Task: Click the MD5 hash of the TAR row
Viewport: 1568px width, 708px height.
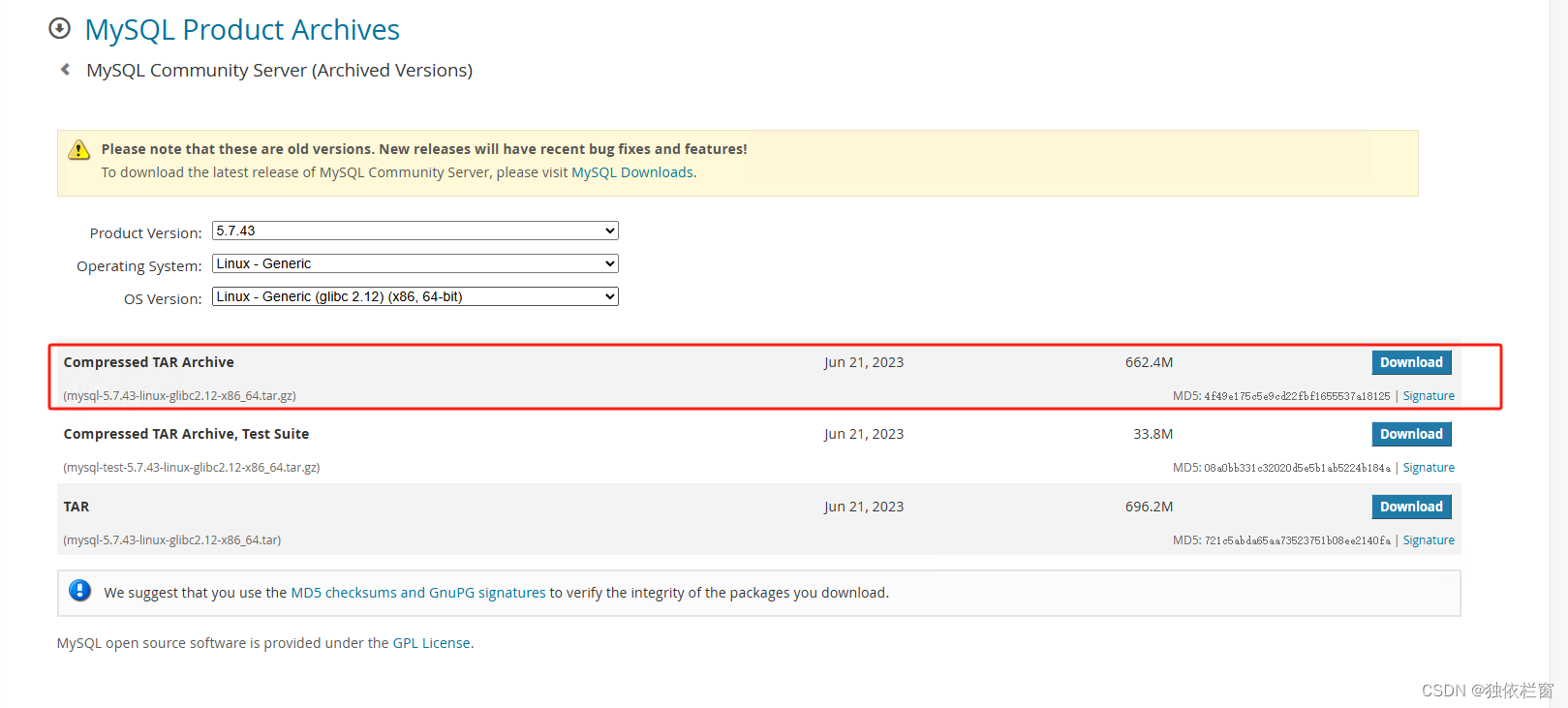Action: point(1297,540)
